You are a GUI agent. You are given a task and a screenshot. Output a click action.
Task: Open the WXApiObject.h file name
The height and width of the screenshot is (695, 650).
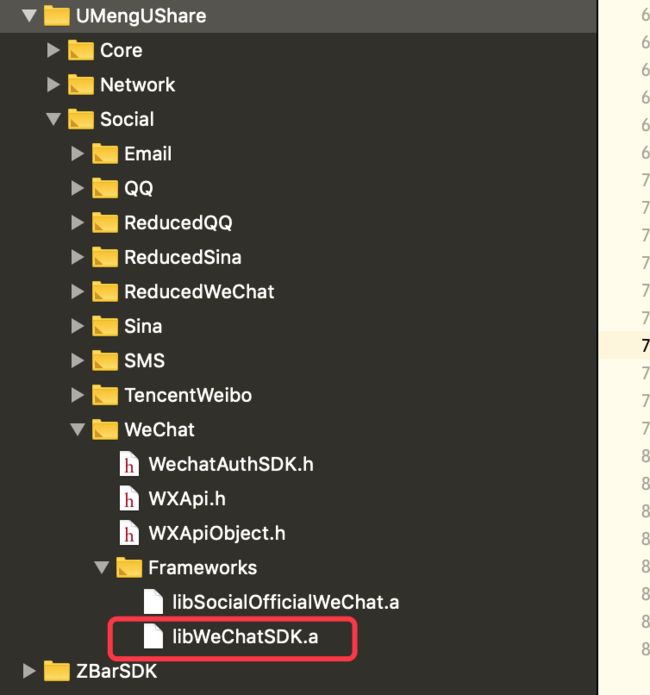point(217,533)
